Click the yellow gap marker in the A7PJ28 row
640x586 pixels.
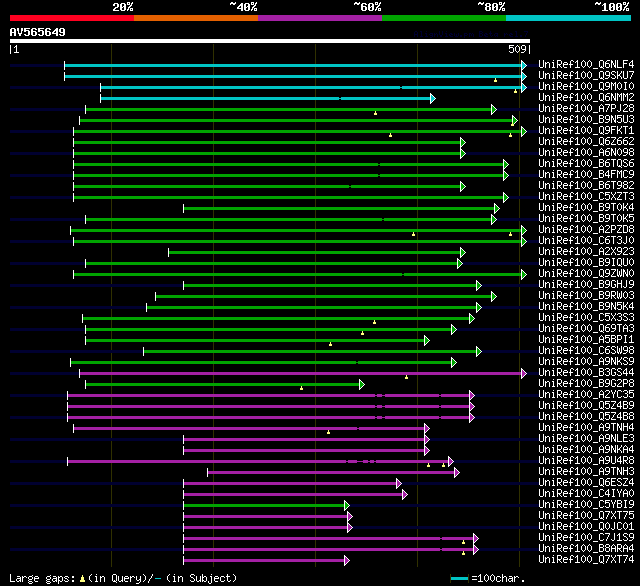tap(376, 113)
